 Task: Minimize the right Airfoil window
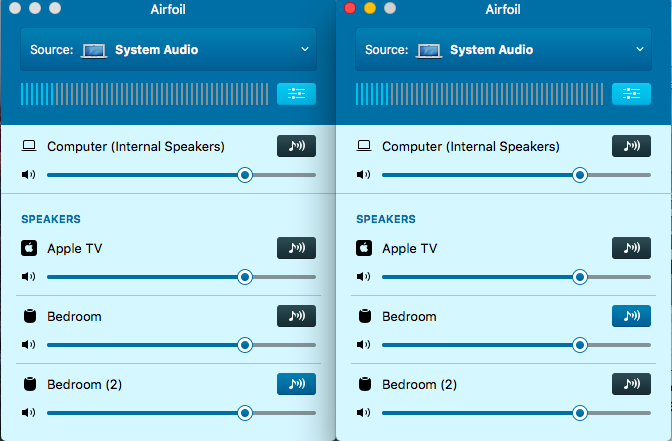[x=370, y=8]
